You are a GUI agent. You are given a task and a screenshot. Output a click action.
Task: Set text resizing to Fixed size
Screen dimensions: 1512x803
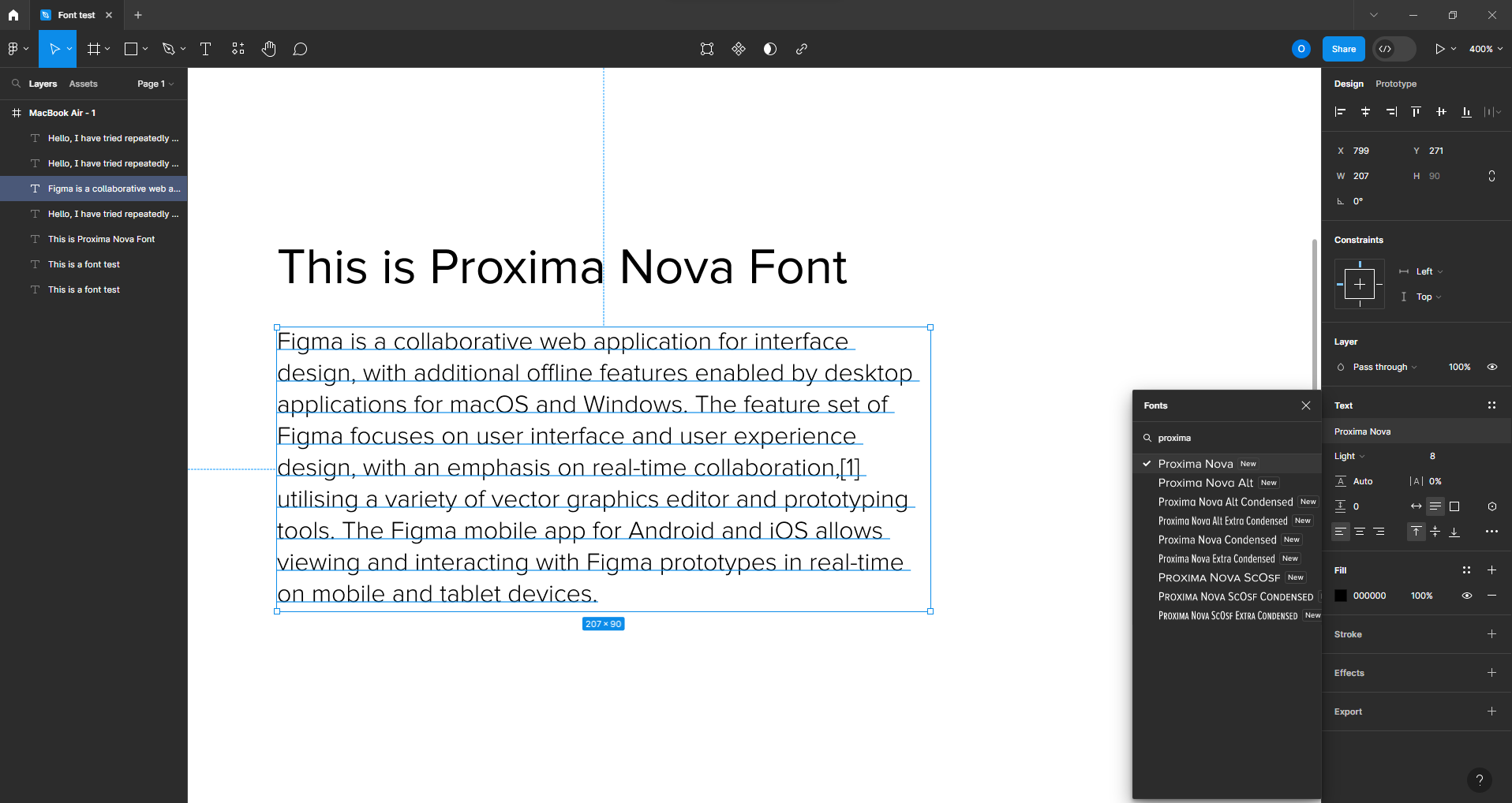tap(1454, 506)
